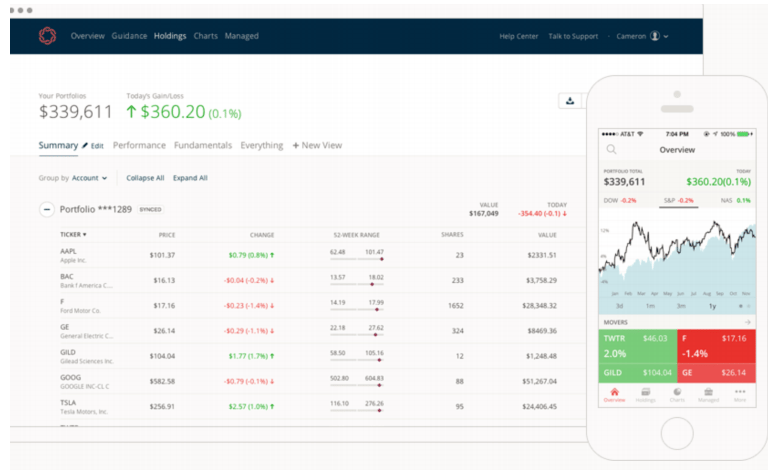This screenshot has width=776, height=470.
Task: Click the PRICE column header
Action: pyautogui.click(x=167, y=235)
